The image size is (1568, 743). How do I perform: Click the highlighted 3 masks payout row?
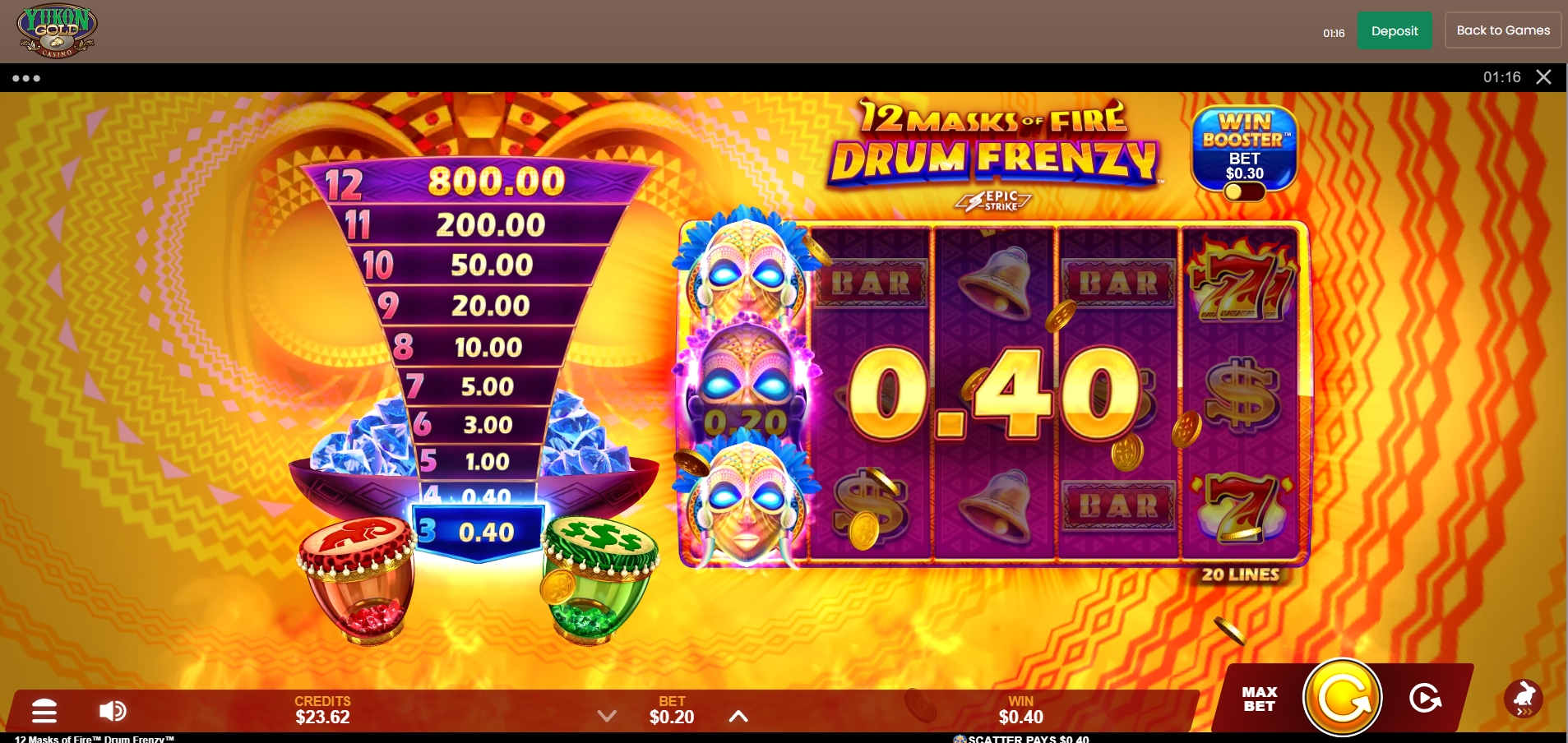pos(478,533)
